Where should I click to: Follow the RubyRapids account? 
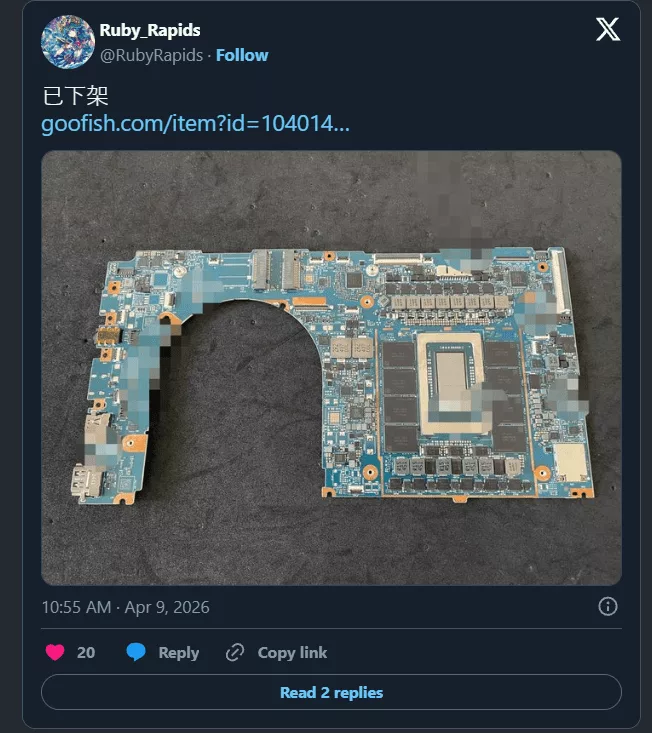(x=242, y=55)
